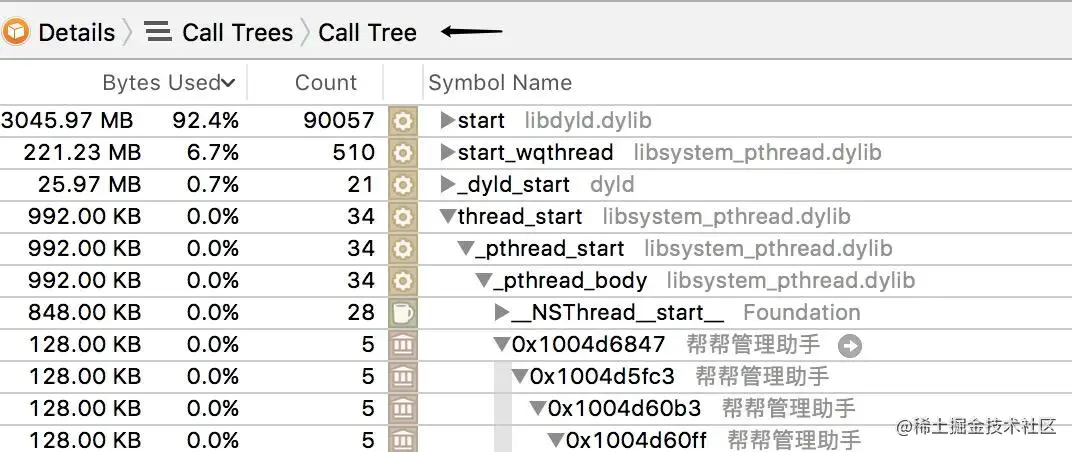Click the start symbol name text
The height and width of the screenshot is (452, 1072).
click(x=481, y=121)
